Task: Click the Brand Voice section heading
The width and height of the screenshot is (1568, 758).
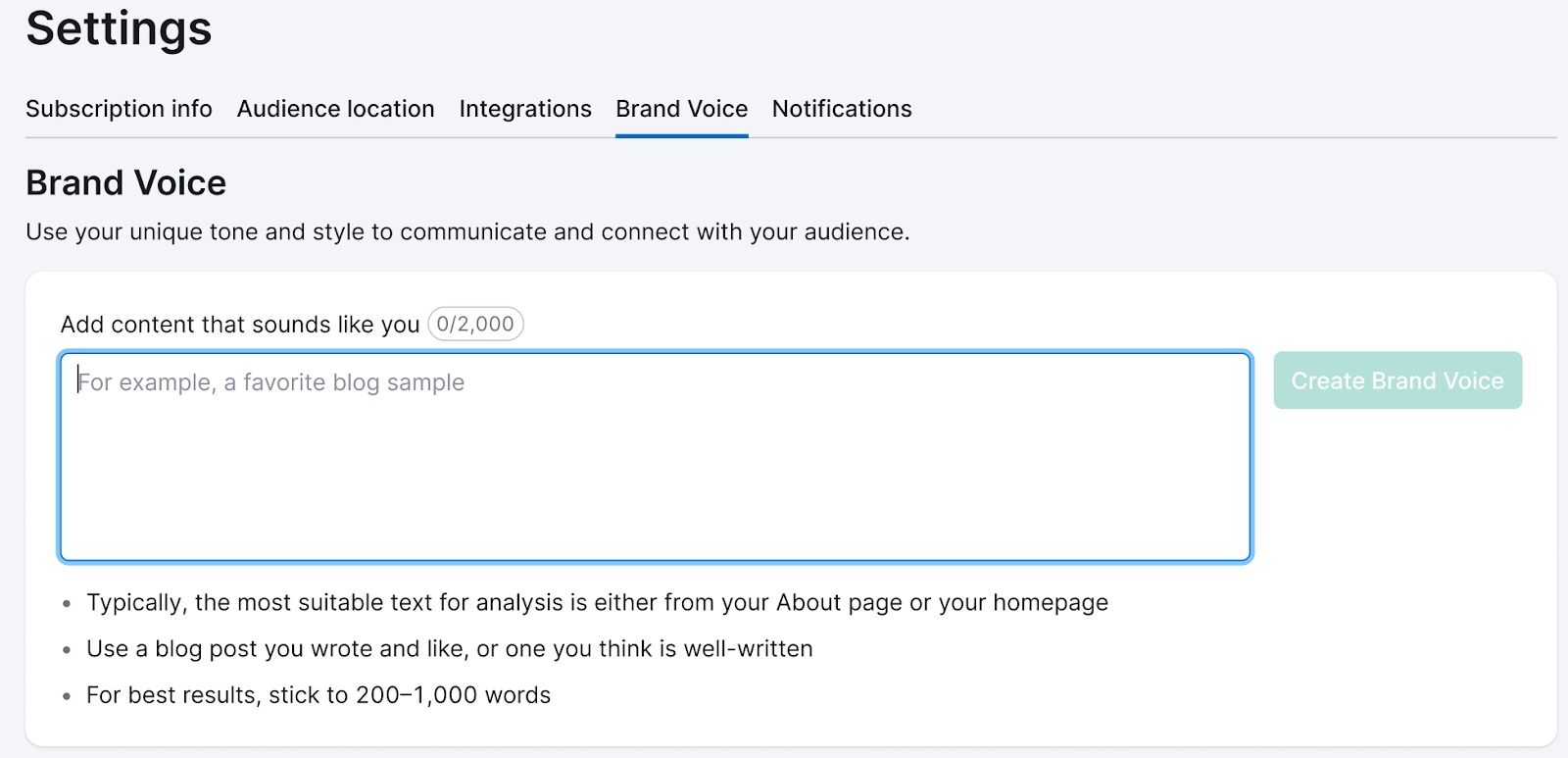Action: (126, 183)
